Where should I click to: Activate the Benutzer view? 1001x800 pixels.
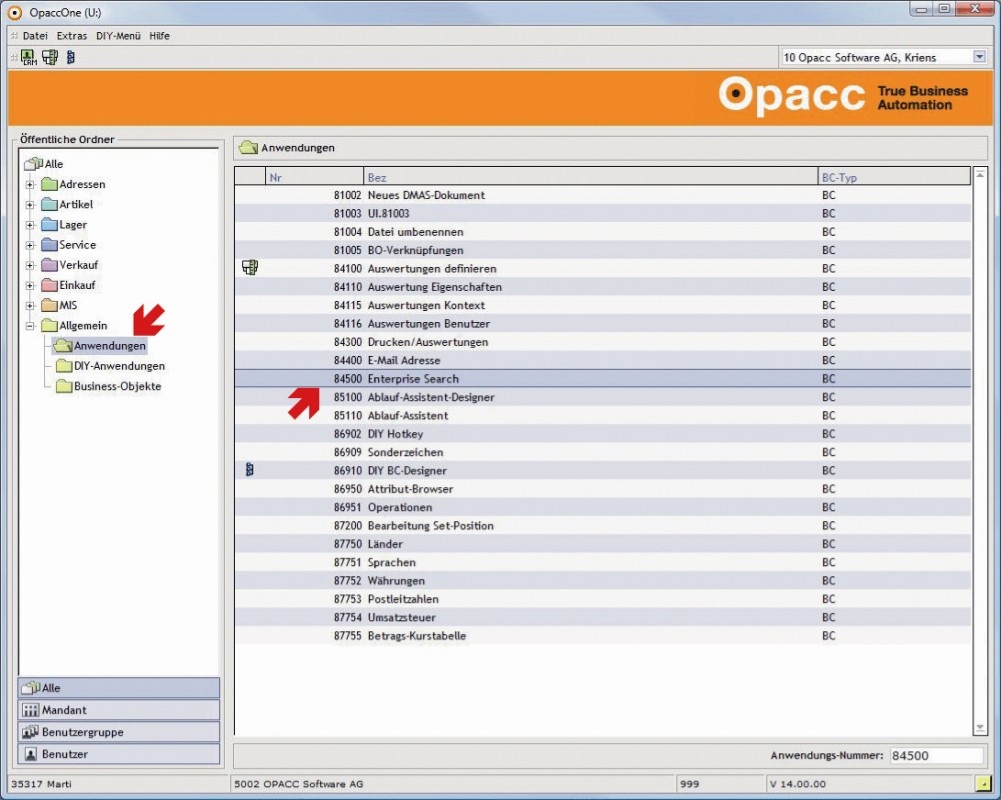pos(118,753)
